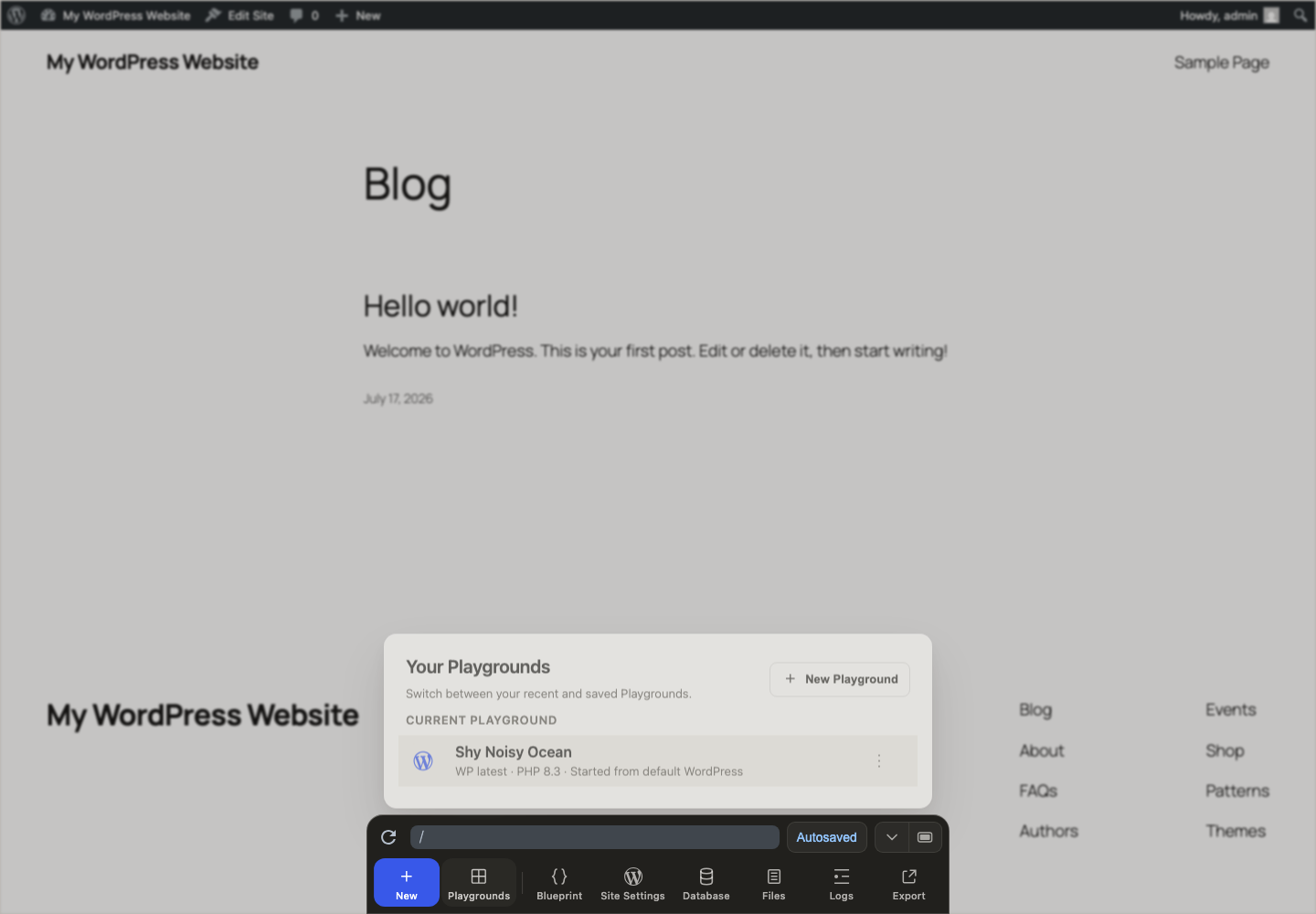Viewport: 1316px width, 914px height.
Task: Click the admin avatar image
Action: pos(1271,16)
